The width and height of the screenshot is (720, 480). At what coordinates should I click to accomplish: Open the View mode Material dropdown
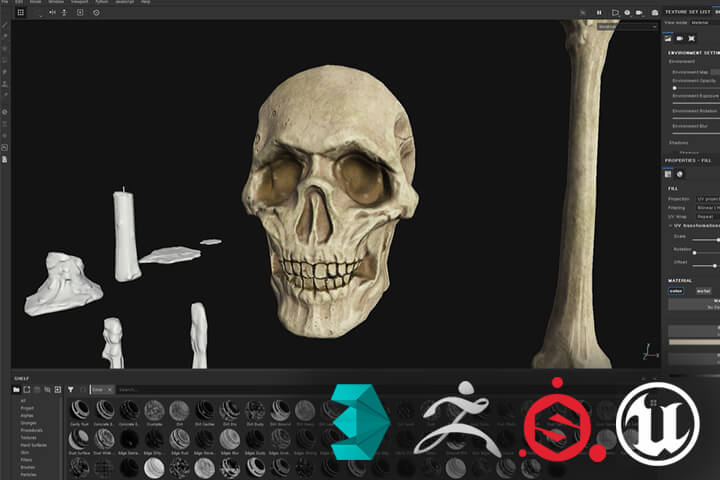[705, 23]
